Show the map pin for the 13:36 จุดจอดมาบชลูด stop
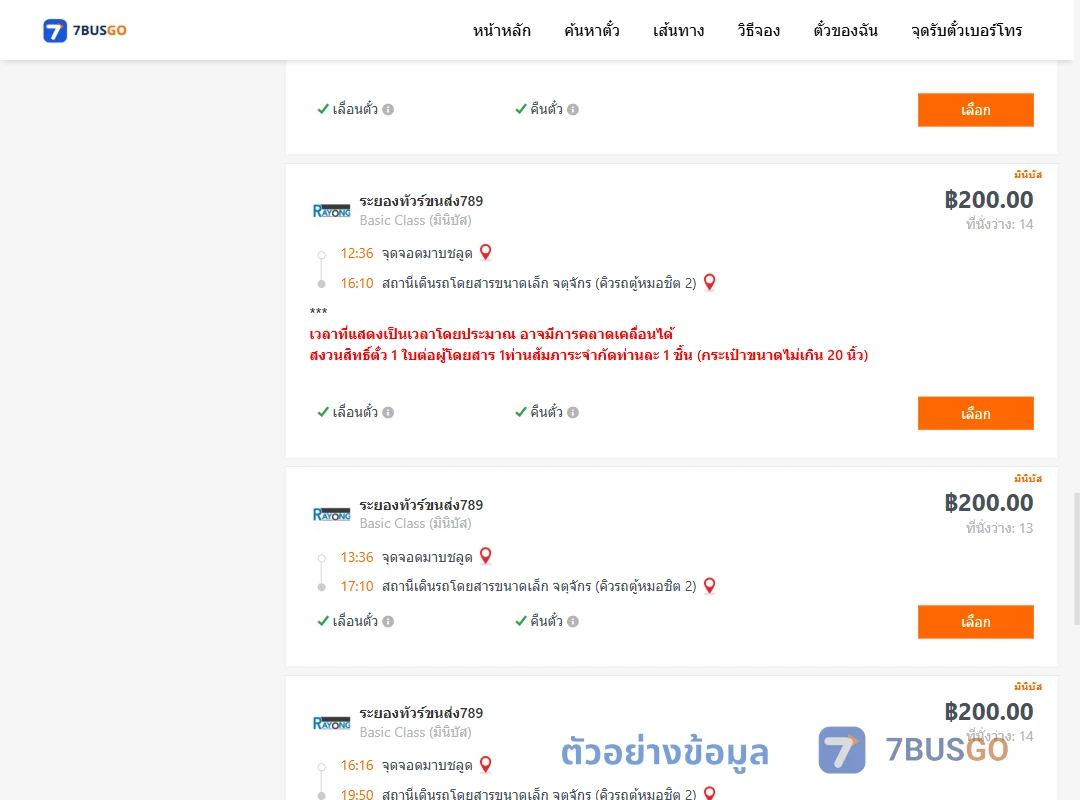Image resolution: width=1080 pixels, height=800 pixels. click(x=486, y=555)
